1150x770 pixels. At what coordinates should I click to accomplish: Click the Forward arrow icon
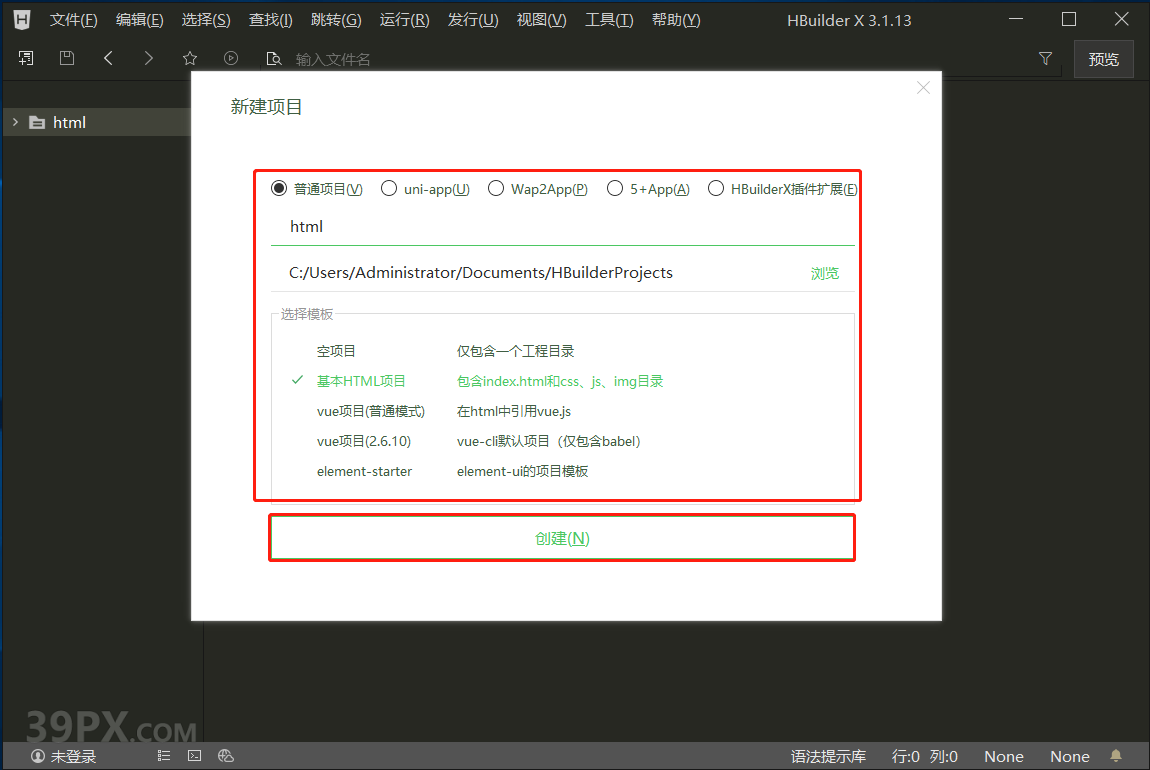tap(148, 58)
